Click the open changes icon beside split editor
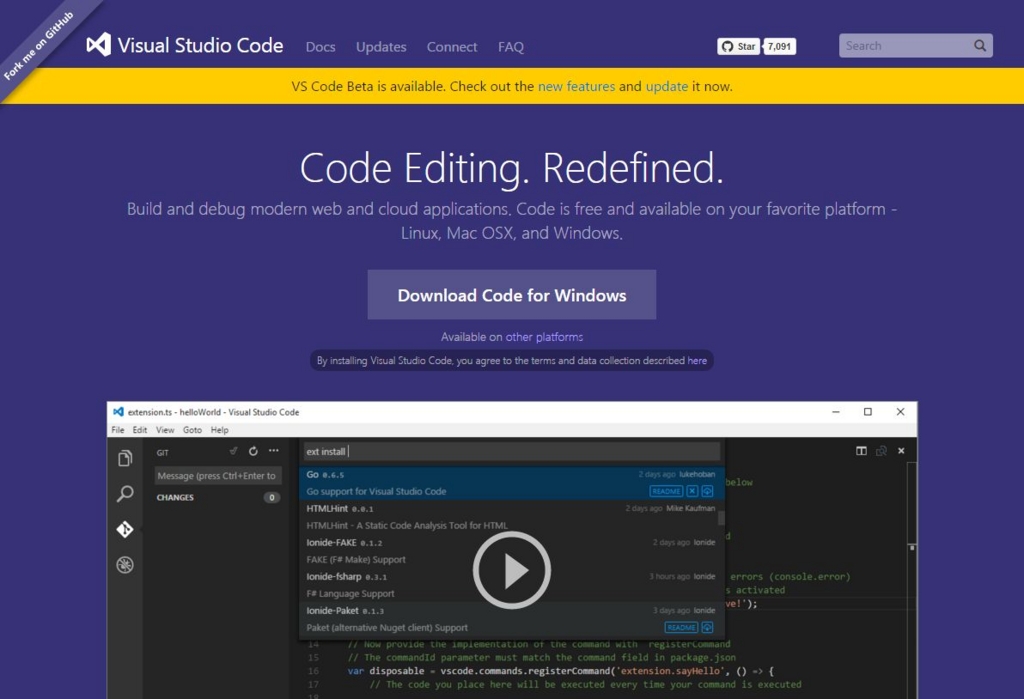Viewport: 1024px width, 699px height. [x=881, y=451]
